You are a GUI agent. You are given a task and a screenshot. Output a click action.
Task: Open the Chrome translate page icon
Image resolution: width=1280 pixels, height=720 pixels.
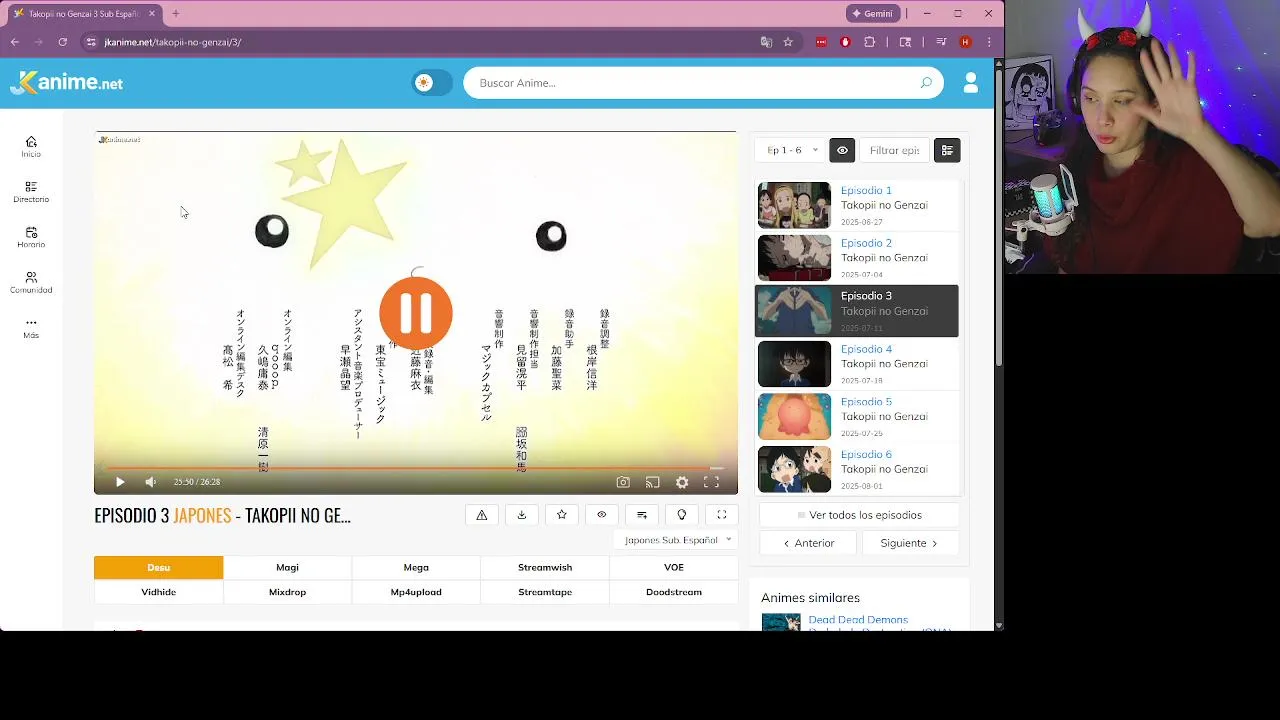[766, 42]
